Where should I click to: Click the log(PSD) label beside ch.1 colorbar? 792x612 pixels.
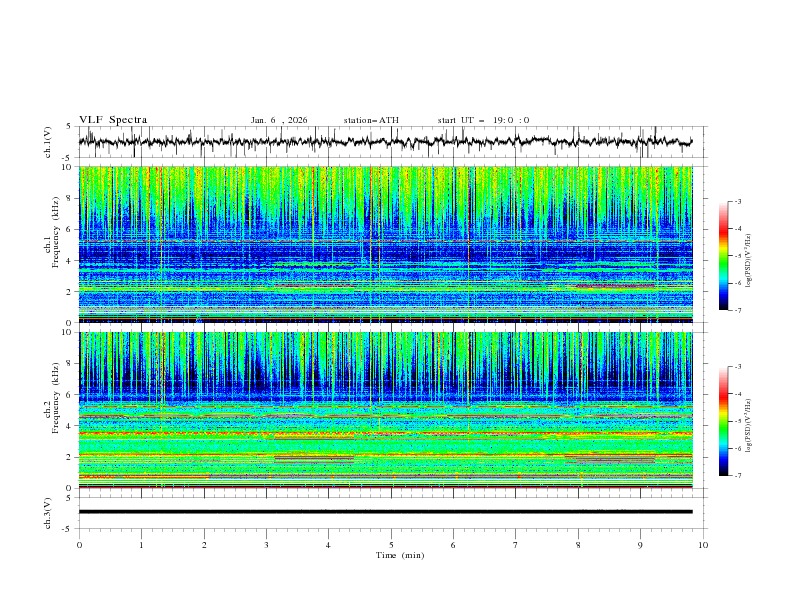click(748, 261)
